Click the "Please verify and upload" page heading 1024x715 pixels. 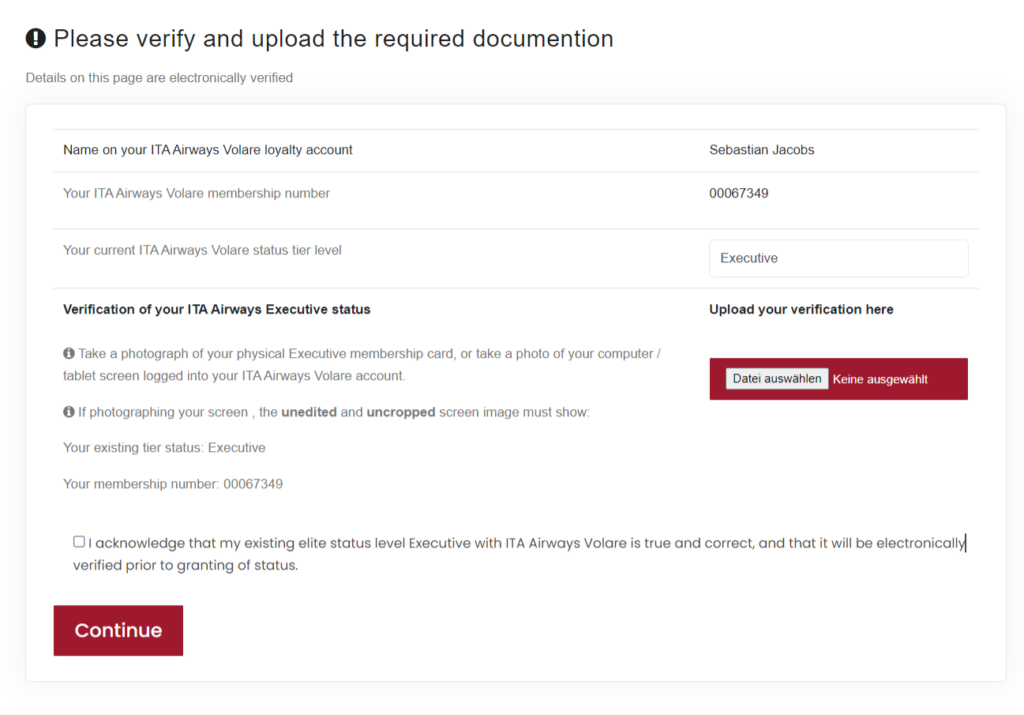click(333, 39)
